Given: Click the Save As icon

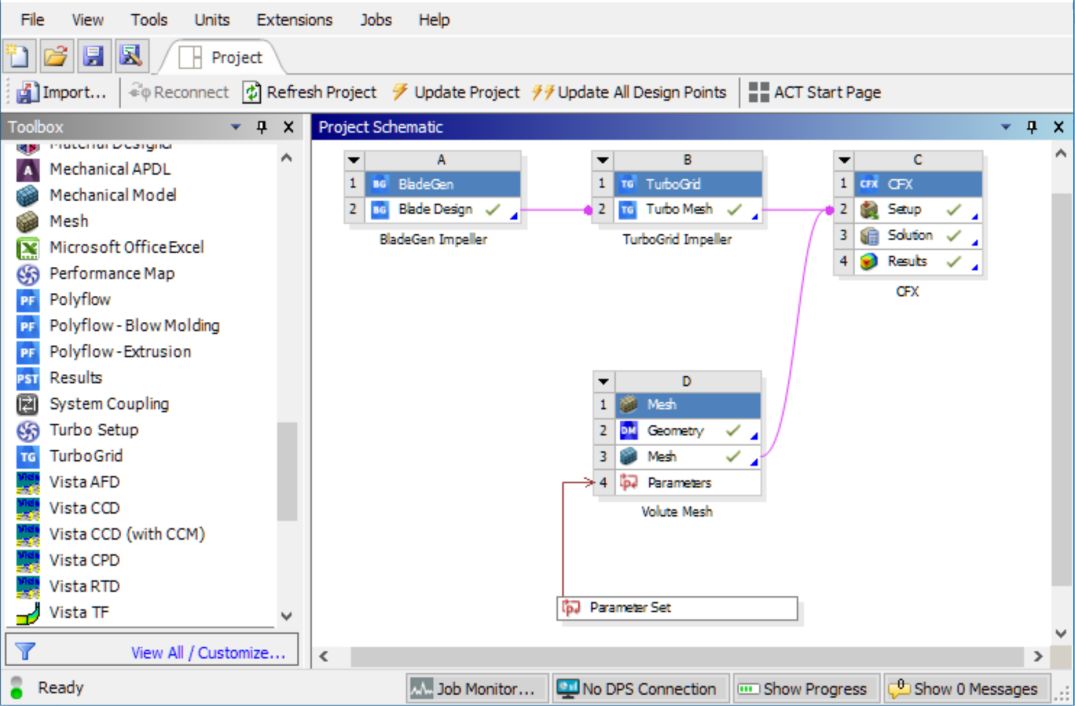Looking at the screenshot, I should (x=130, y=56).
